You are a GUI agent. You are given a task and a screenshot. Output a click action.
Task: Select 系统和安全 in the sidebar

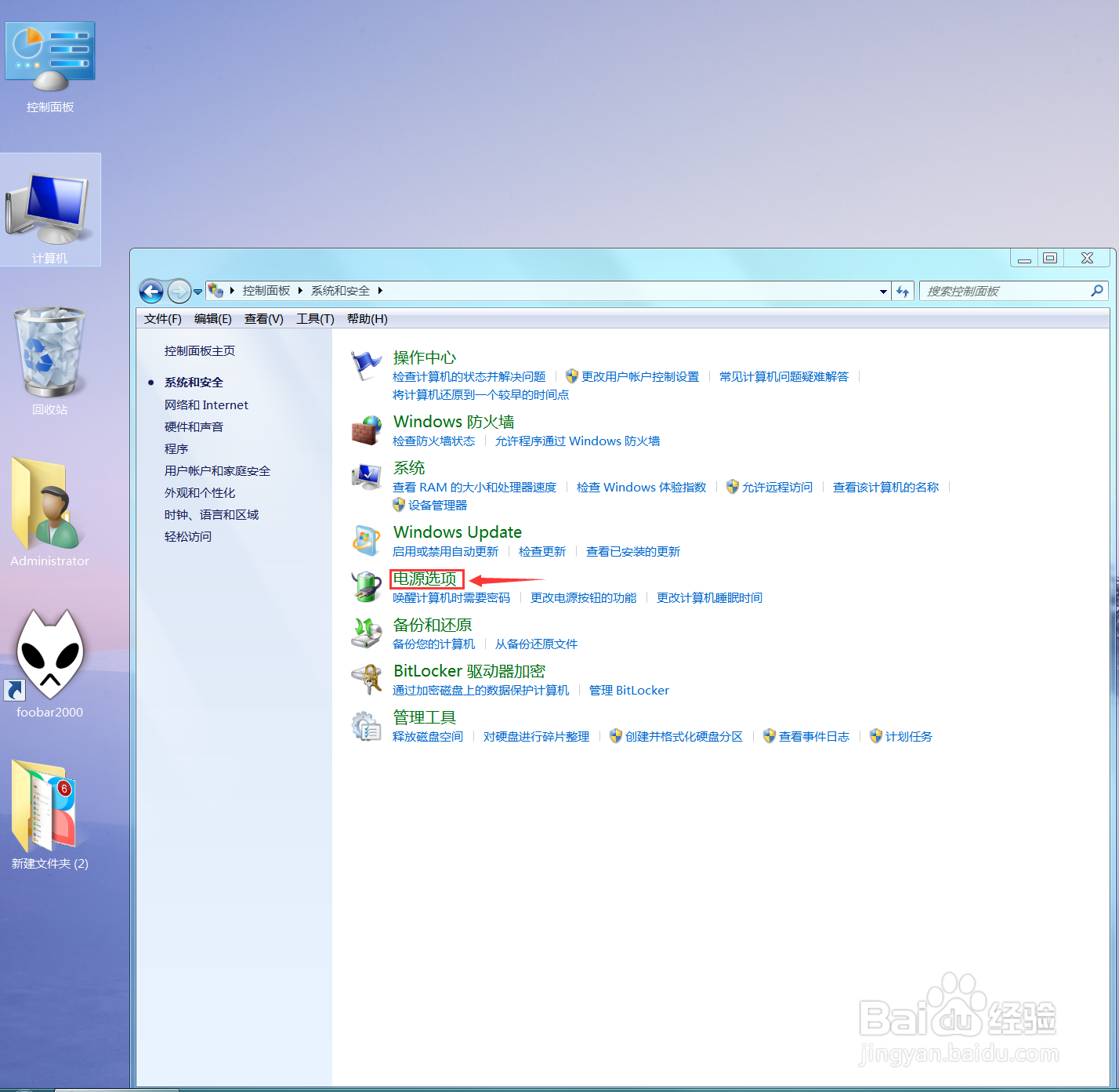tap(194, 383)
